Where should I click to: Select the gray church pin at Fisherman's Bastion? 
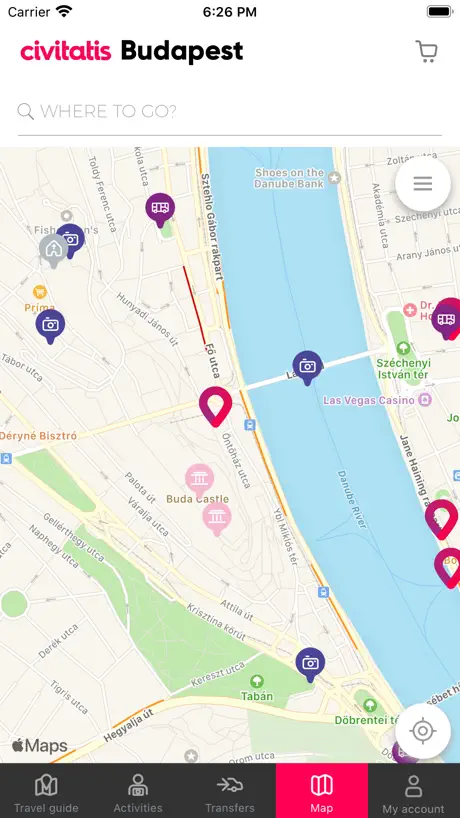(x=54, y=251)
